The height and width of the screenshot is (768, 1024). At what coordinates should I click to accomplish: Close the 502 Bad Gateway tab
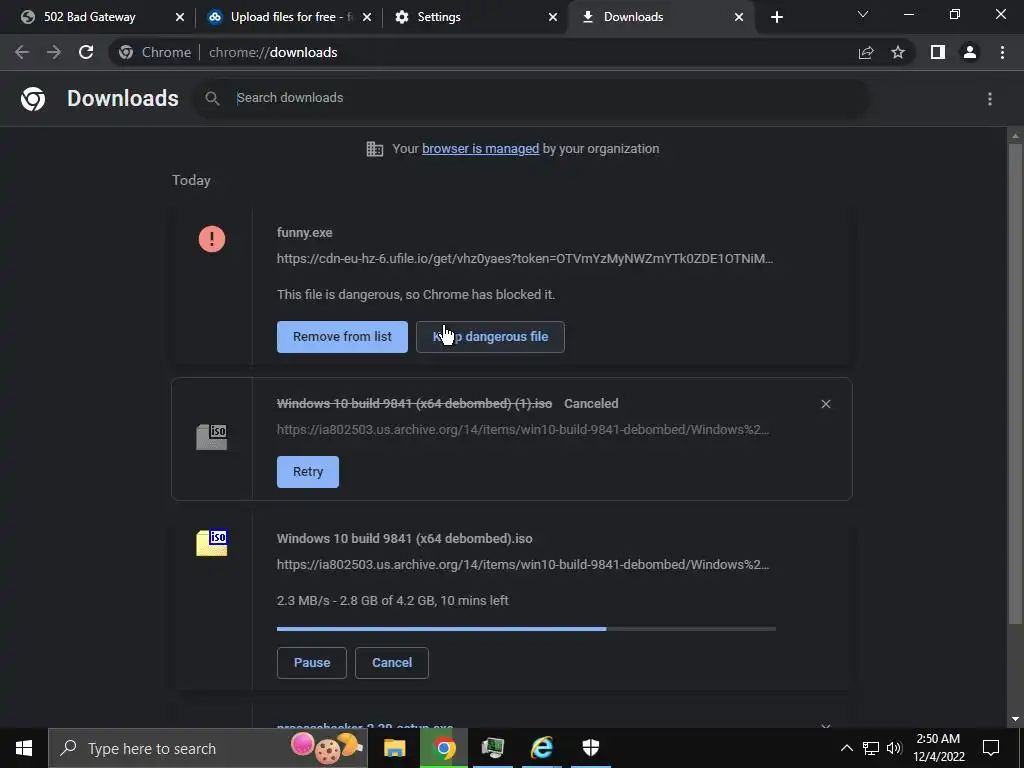click(x=180, y=18)
